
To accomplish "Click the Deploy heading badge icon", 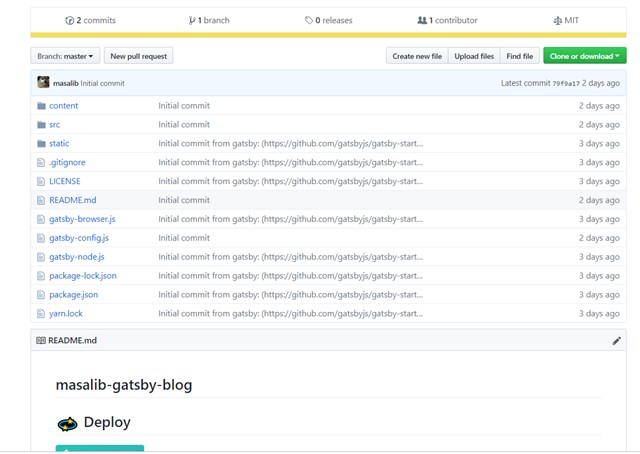I will (67, 424).
